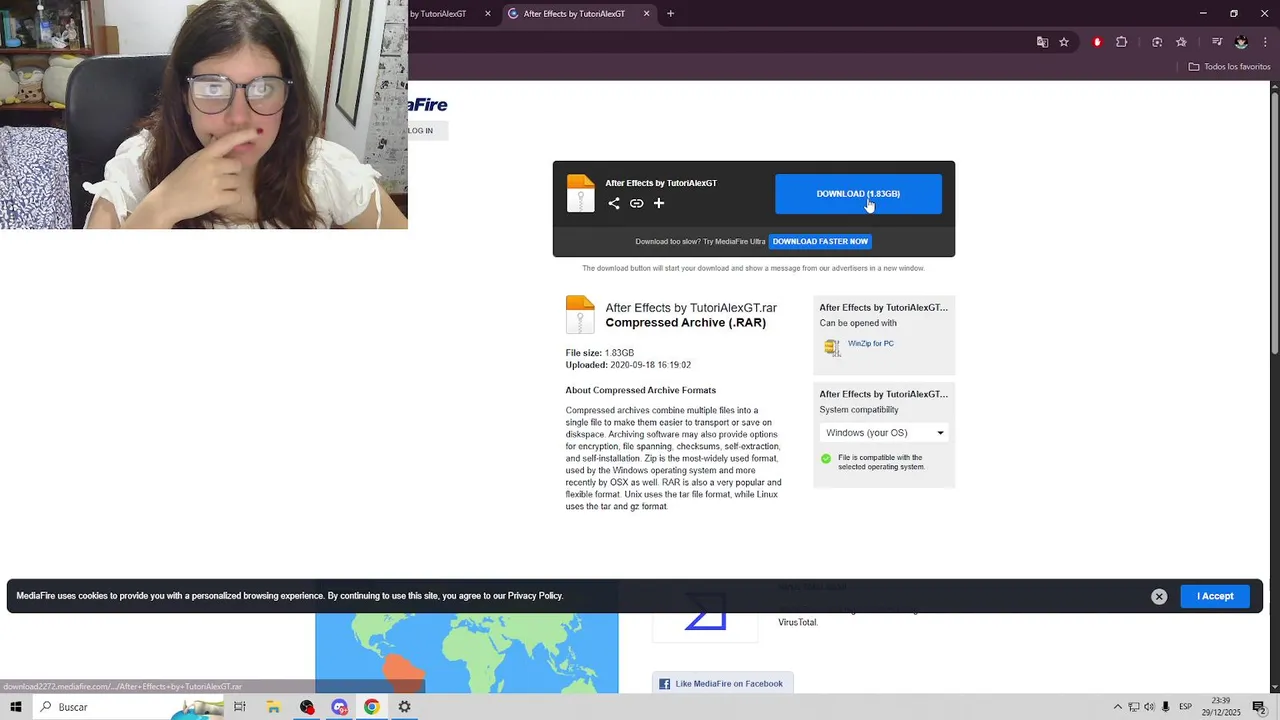Image resolution: width=1280 pixels, height=720 pixels.
Task: Click the red hand ad blocker extension icon
Action: tap(1097, 42)
